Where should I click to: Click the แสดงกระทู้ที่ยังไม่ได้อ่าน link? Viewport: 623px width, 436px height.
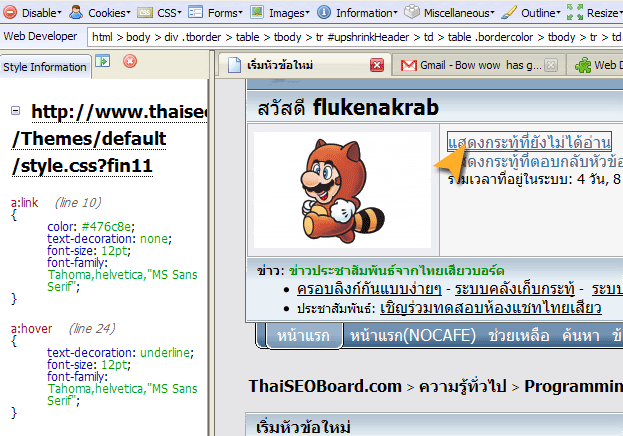(529, 142)
